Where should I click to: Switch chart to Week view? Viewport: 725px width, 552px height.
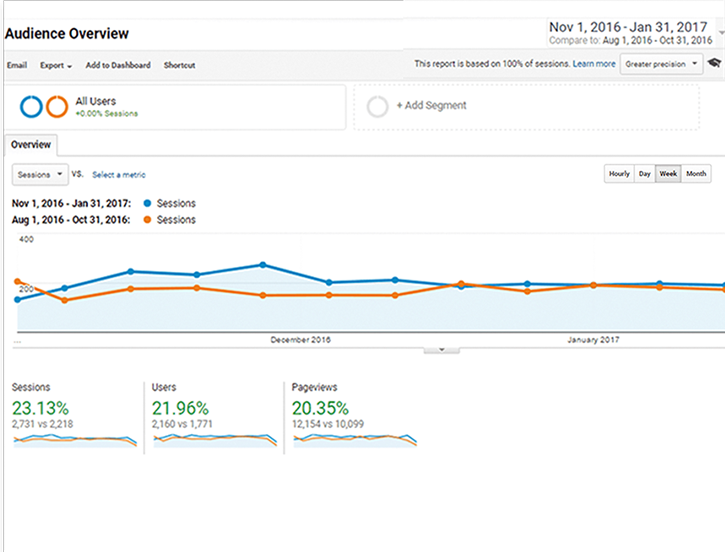[668, 174]
